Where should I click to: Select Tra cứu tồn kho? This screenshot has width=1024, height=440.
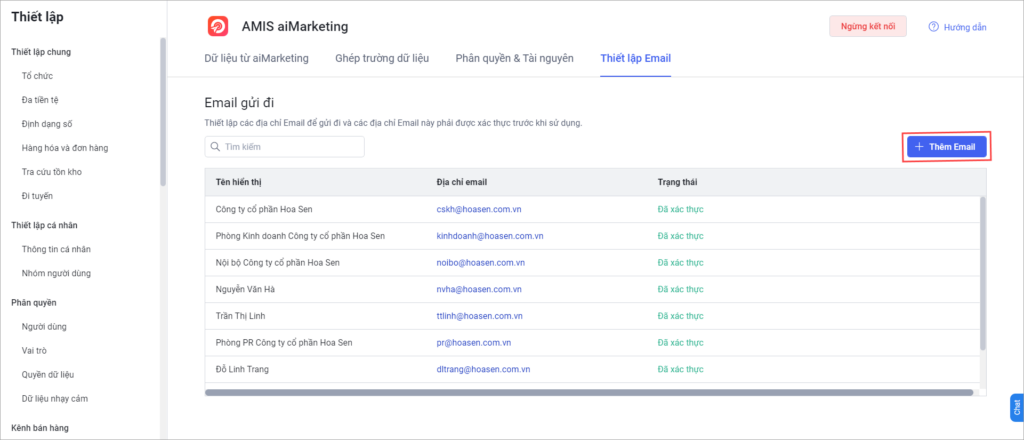[x=52, y=172]
